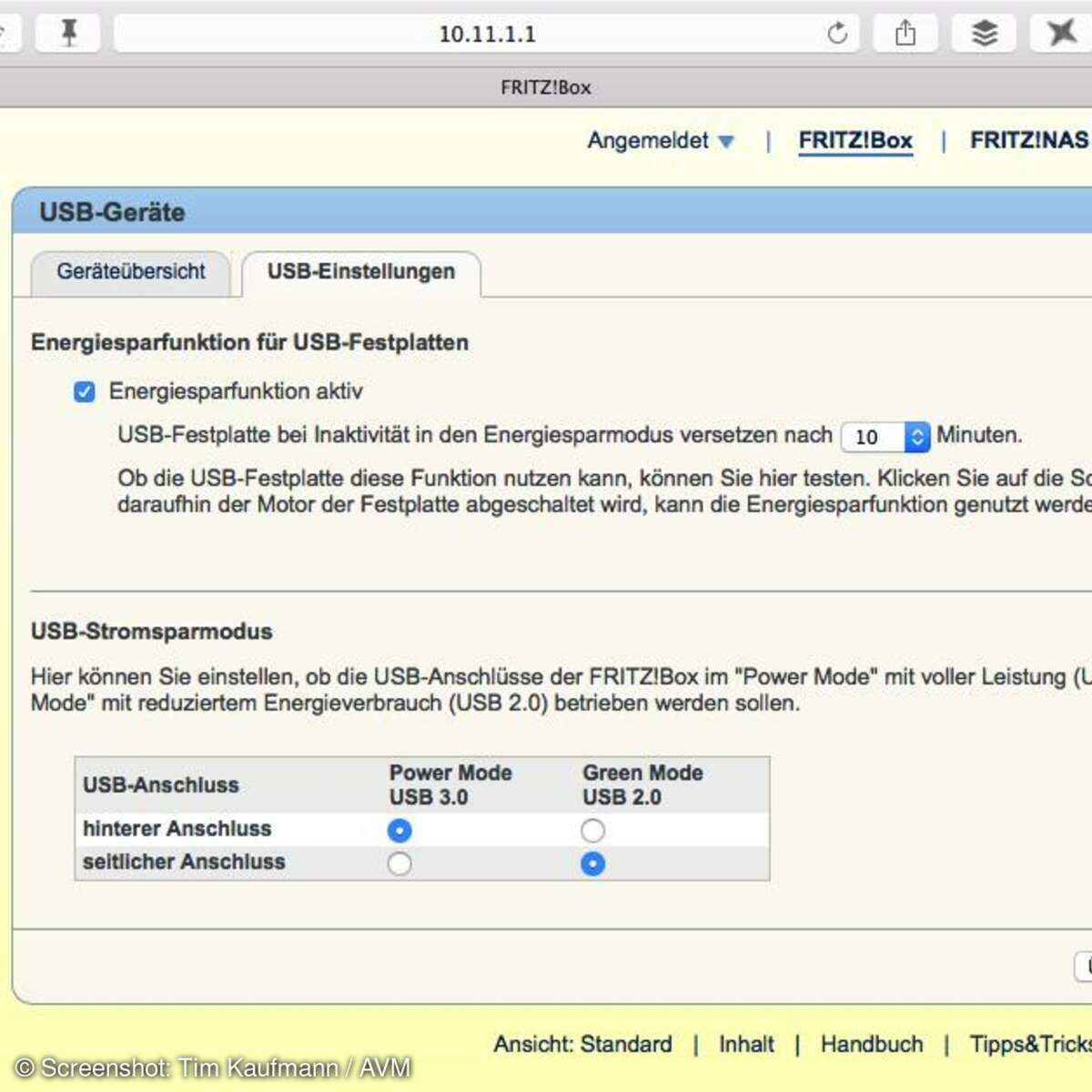Image resolution: width=1092 pixels, height=1092 pixels.
Task: Select the USB-Einstellungen tab
Action: click(360, 272)
